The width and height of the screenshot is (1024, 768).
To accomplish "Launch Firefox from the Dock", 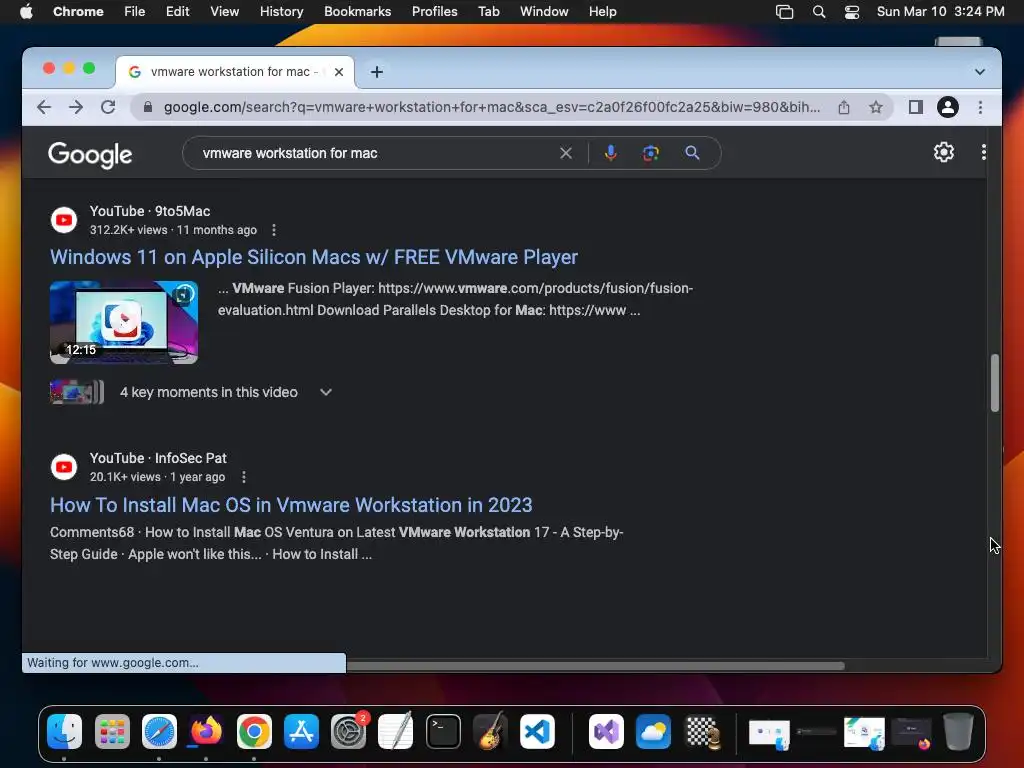I will coord(206,731).
